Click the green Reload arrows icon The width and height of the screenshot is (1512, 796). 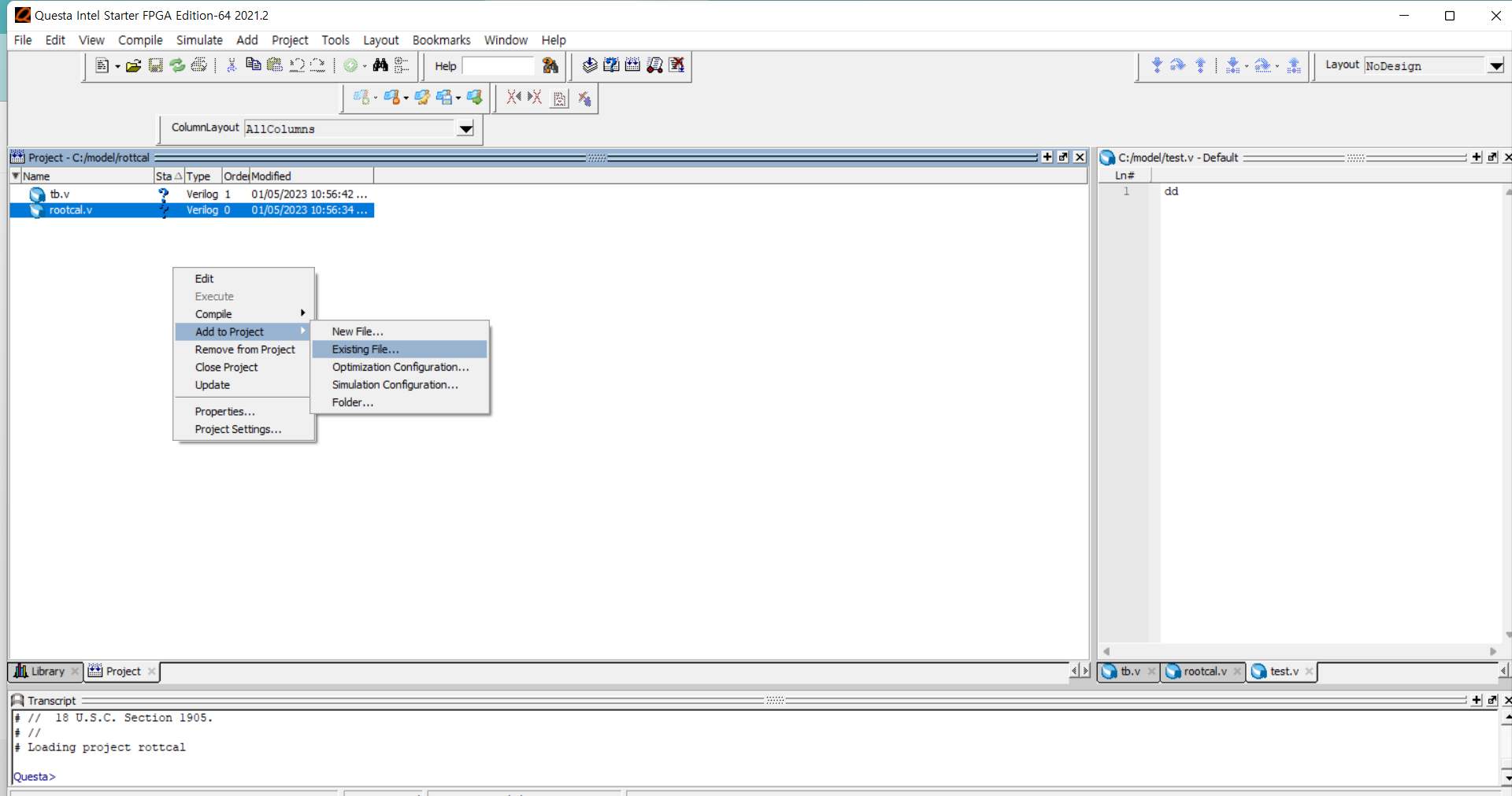click(177, 65)
